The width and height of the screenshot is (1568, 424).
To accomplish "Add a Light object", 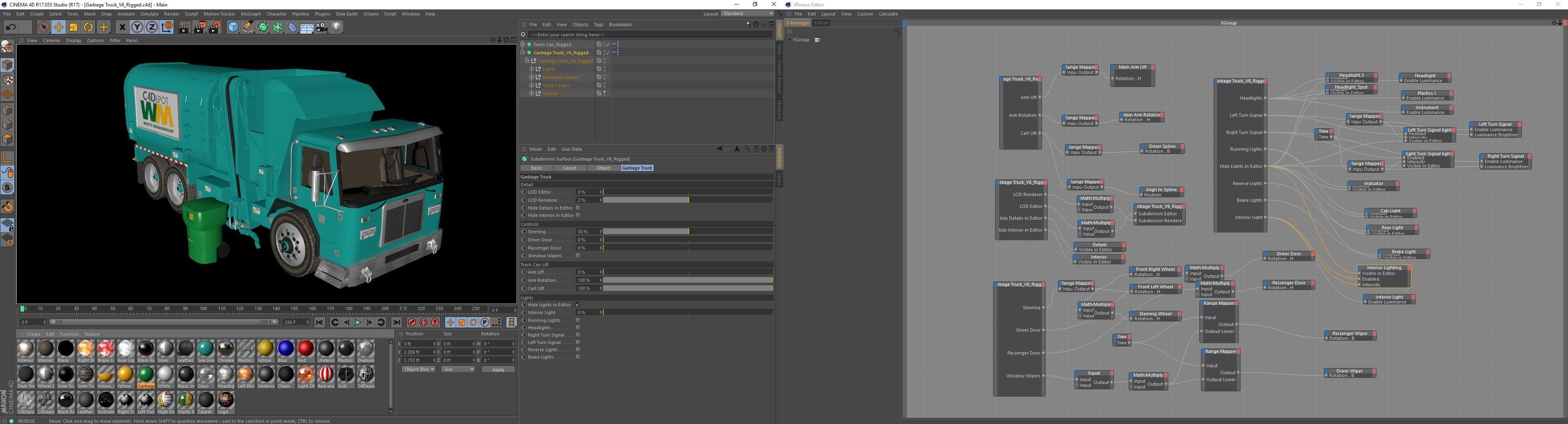I will [336, 27].
